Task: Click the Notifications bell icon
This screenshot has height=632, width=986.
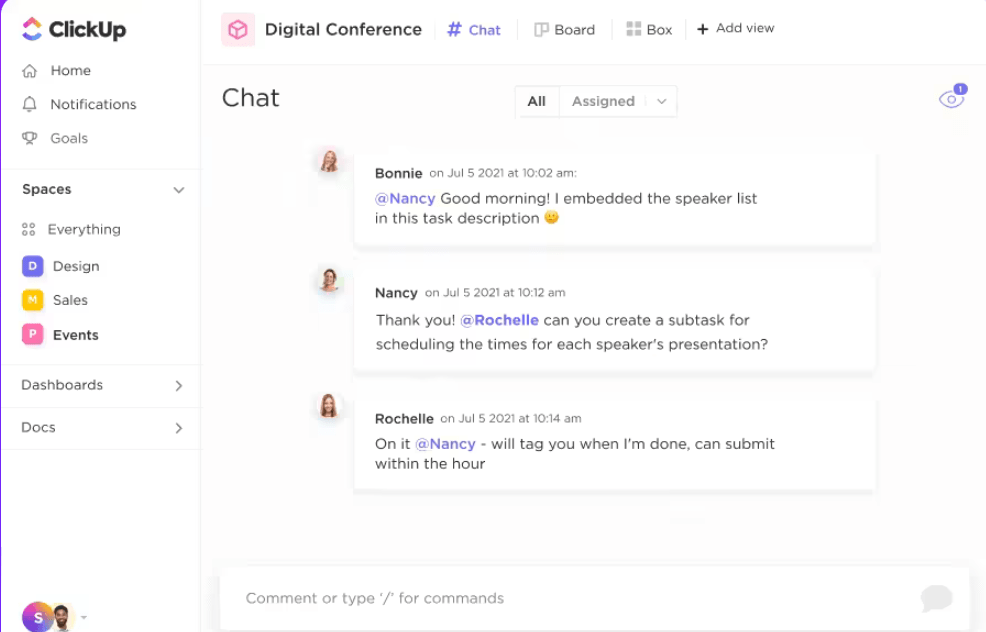Action: (x=30, y=104)
